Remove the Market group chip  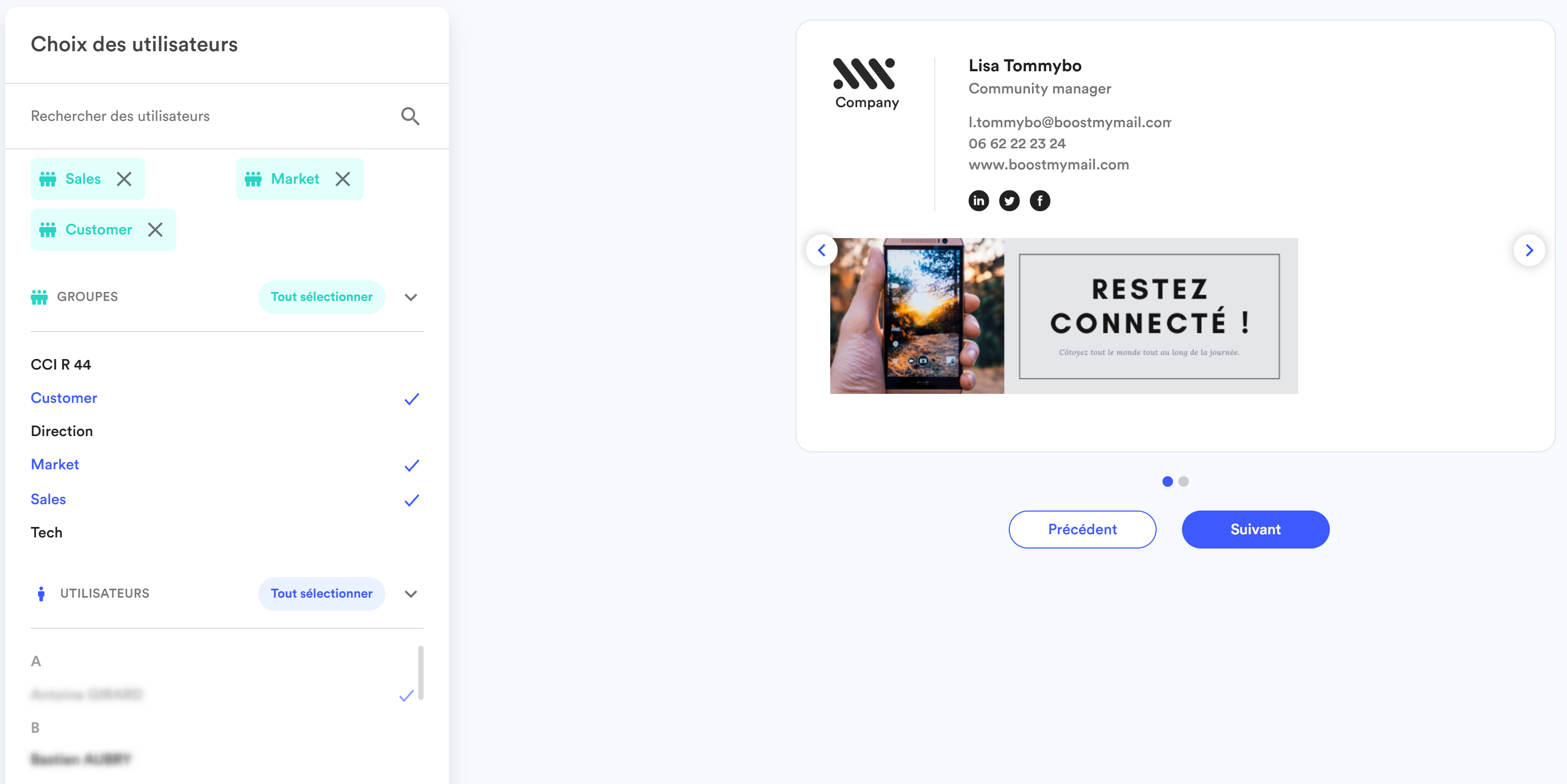[343, 179]
